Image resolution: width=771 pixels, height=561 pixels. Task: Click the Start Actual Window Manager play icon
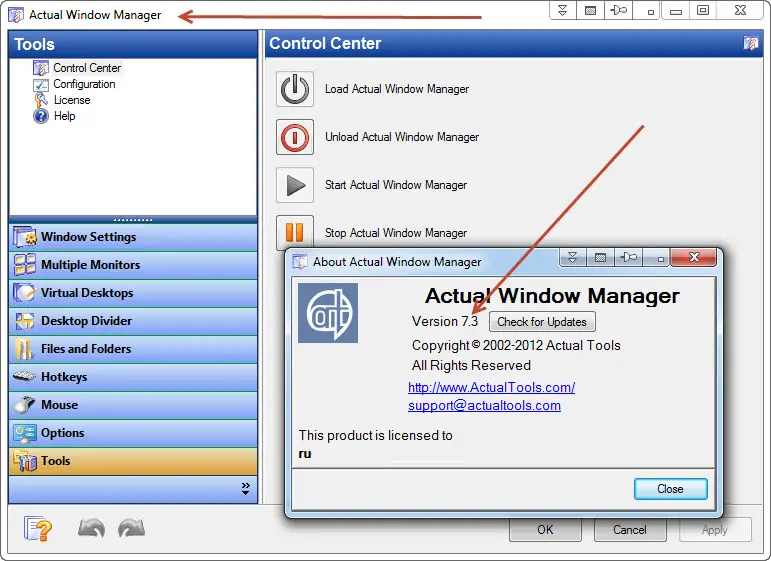point(295,185)
